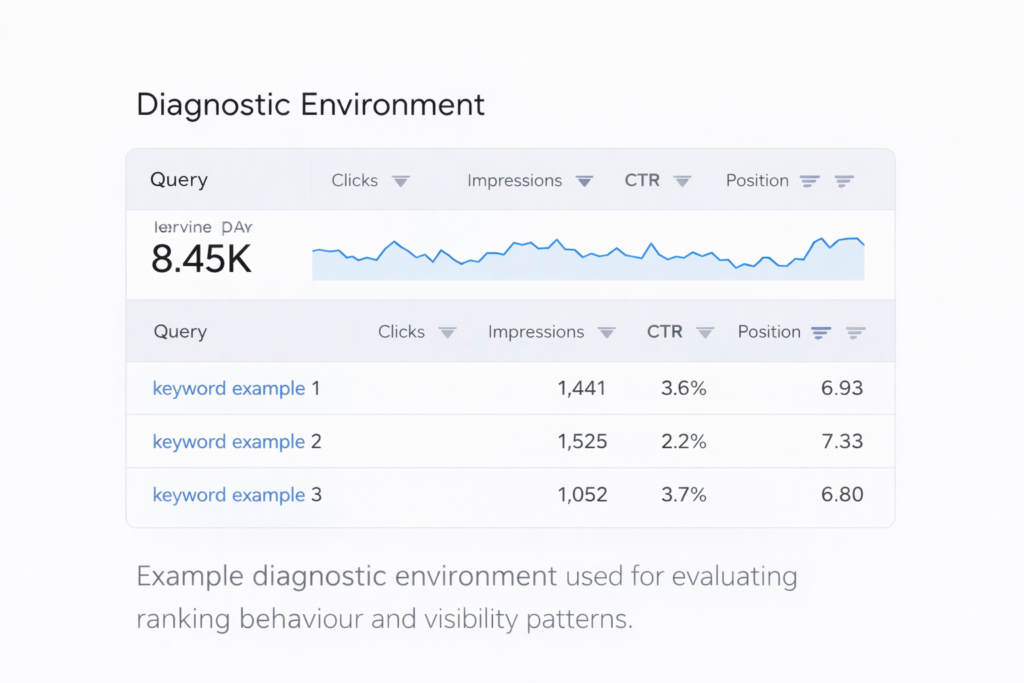Open the keyword example 2 link
The width and height of the screenshot is (1024, 683).
point(228,441)
